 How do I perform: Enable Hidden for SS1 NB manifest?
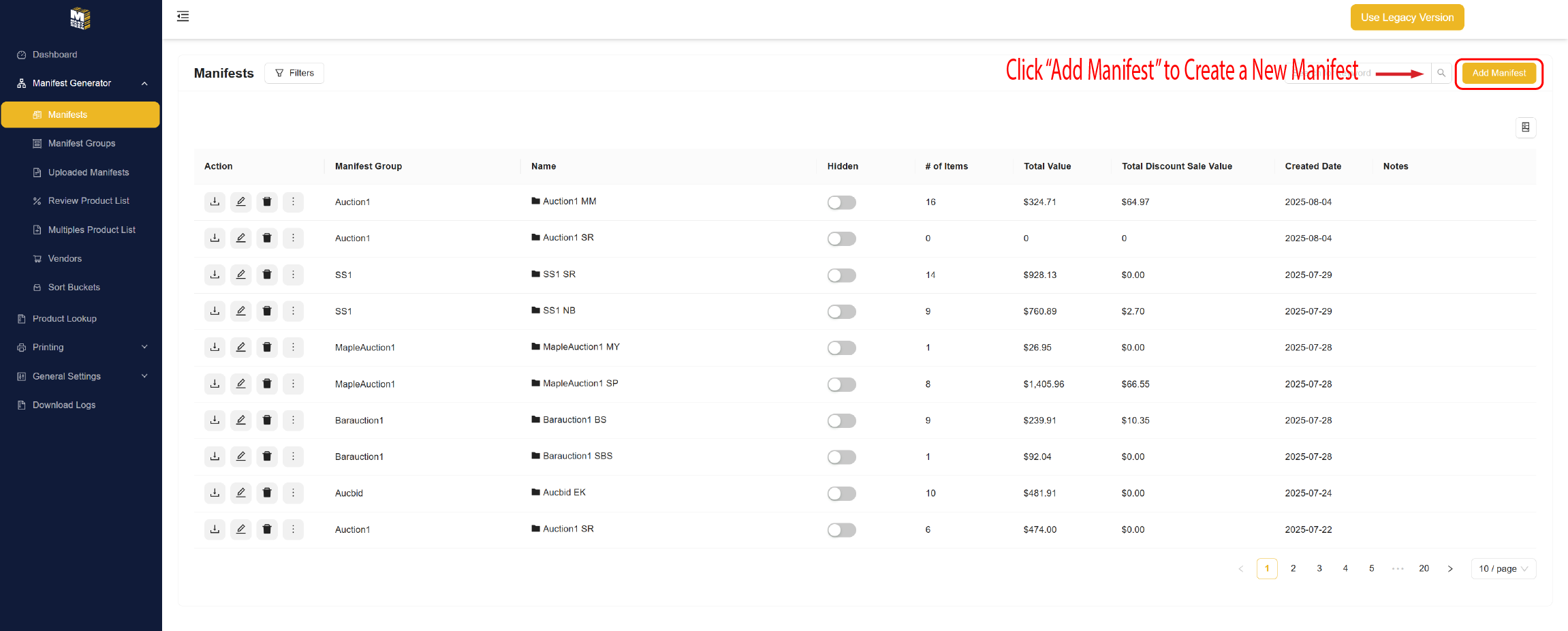click(841, 311)
